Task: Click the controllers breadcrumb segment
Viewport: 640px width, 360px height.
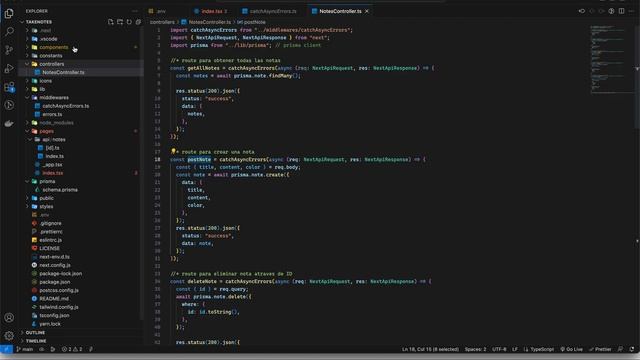Action: click(x=162, y=22)
